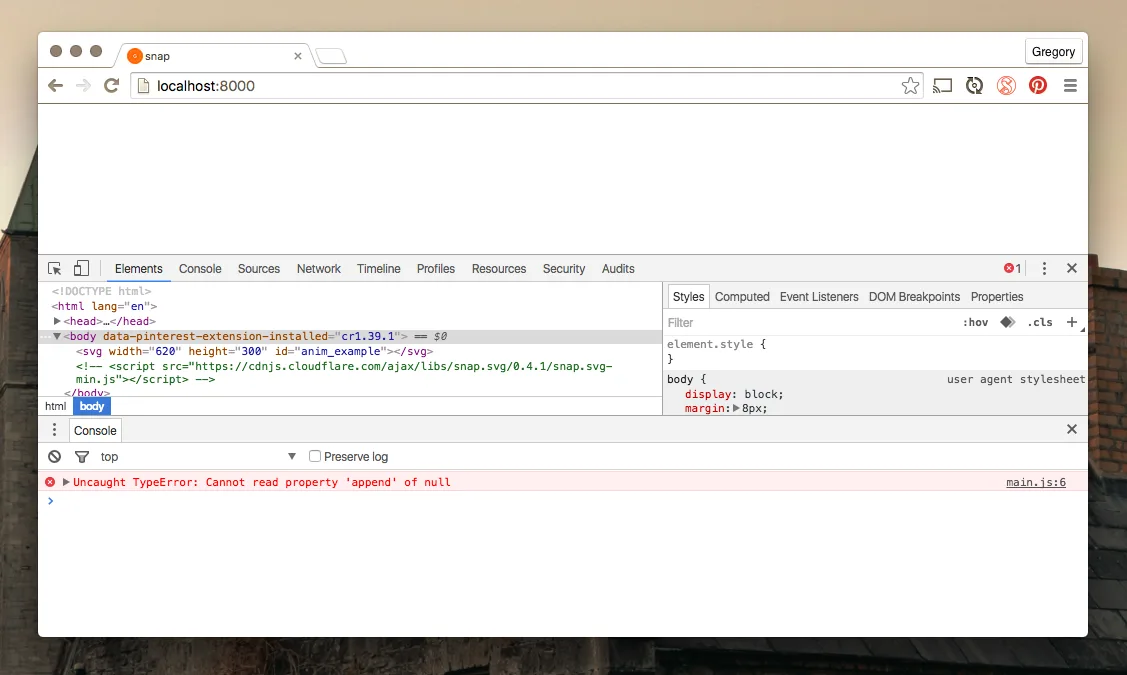Screen dimensions: 1127x675
Task: Toggle device mode toolbar icon
Action: (81, 269)
